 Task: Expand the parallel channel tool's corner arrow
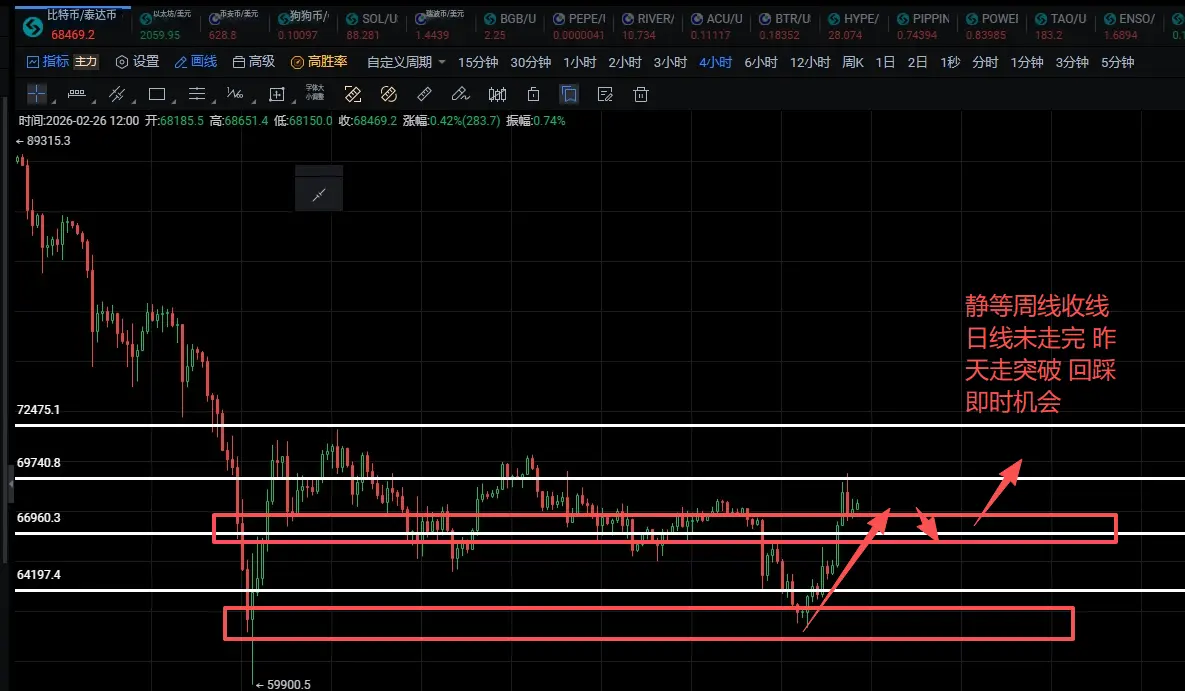pos(134,102)
